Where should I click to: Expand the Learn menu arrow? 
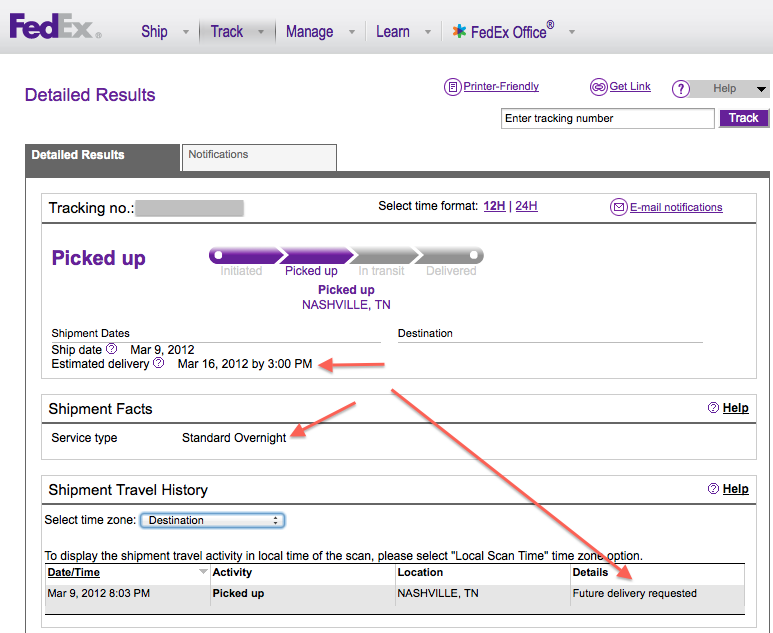[428, 32]
